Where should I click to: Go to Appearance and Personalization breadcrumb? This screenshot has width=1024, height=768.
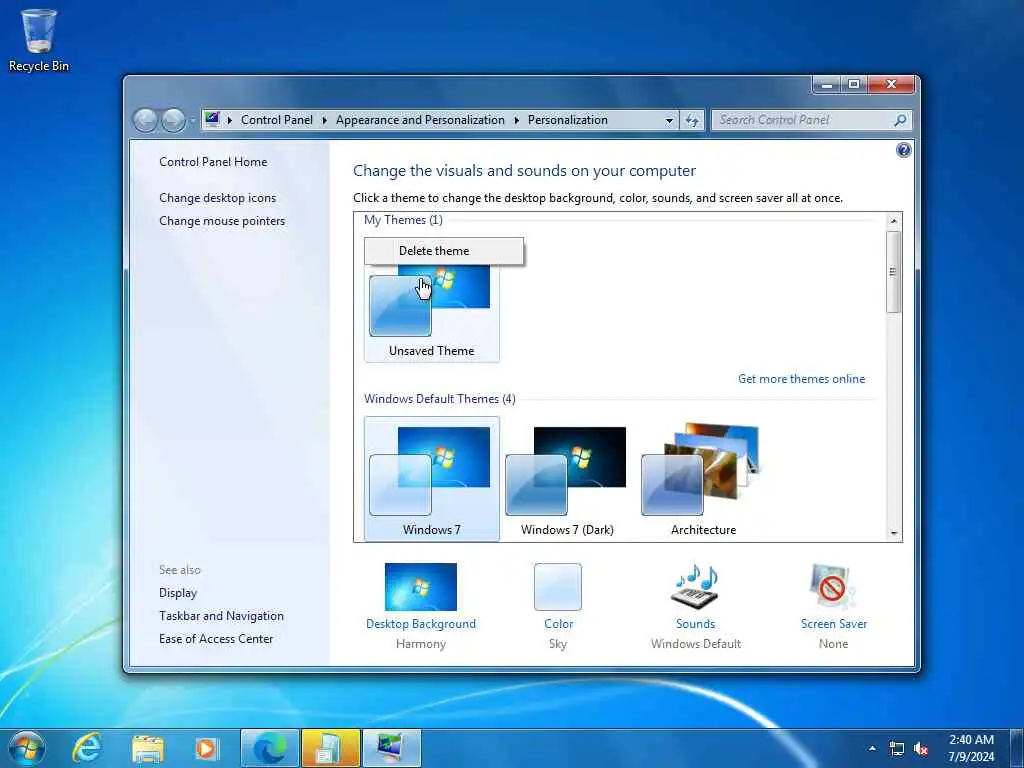click(420, 120)
